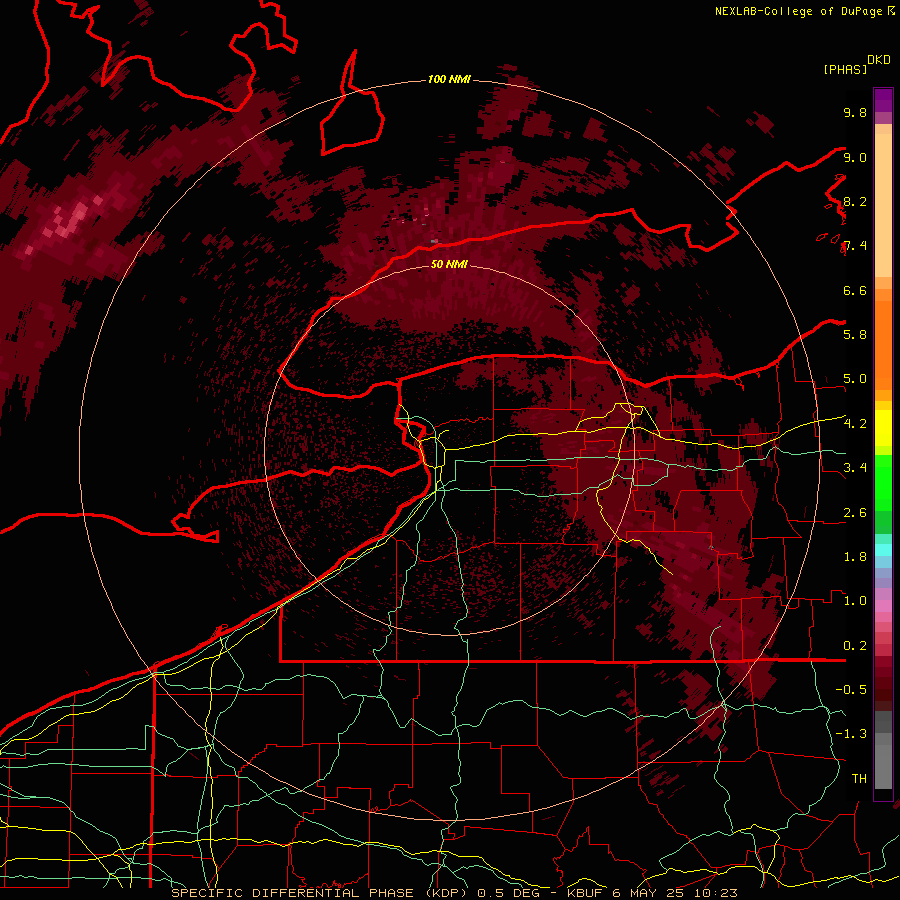
Task: Click the -1.3 legend value
Action: tap(851, 734)
